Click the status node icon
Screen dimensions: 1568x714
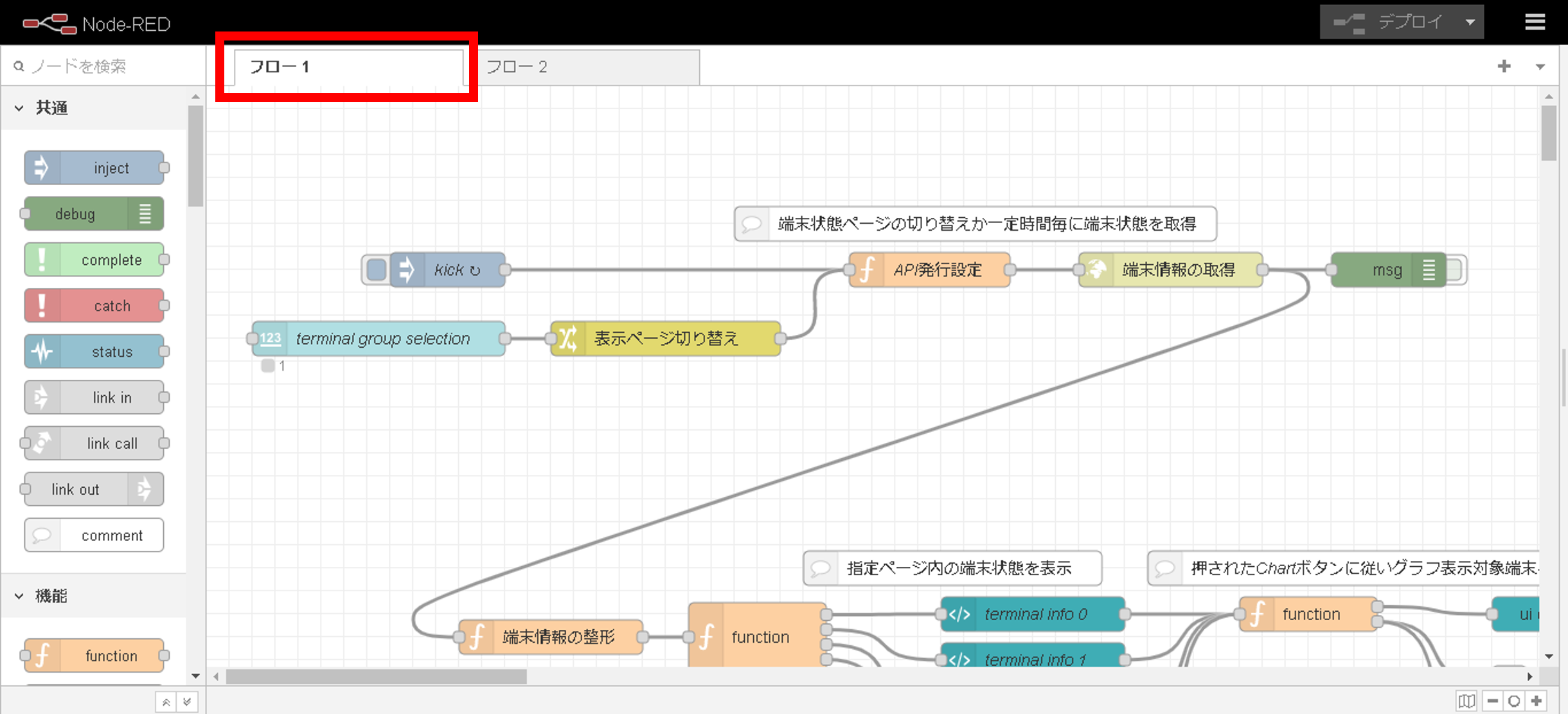click(40, 351)
